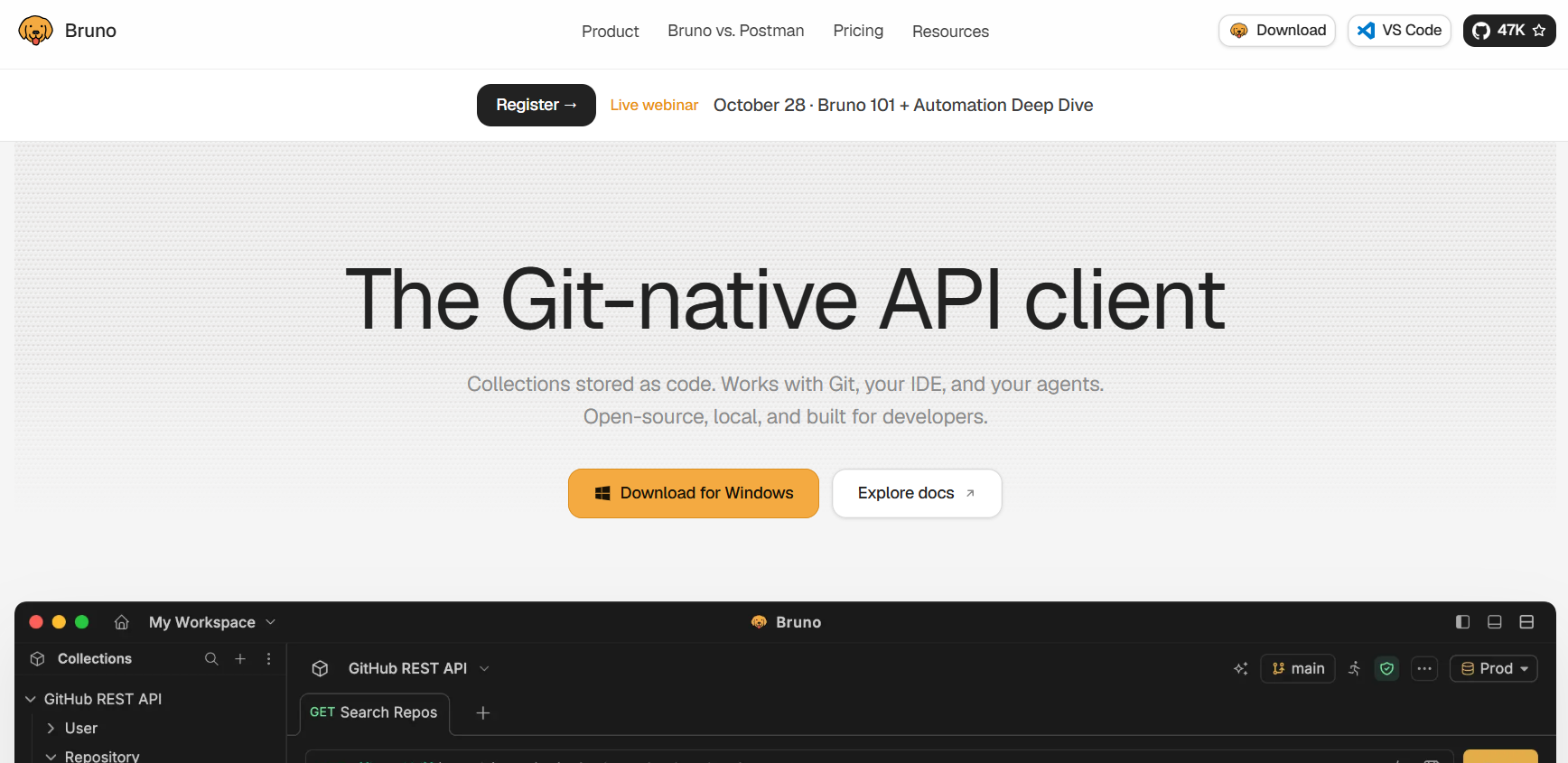Click the Download button in the header
The width and height of the screenshot is (1568, 763).
point(1277,31)
